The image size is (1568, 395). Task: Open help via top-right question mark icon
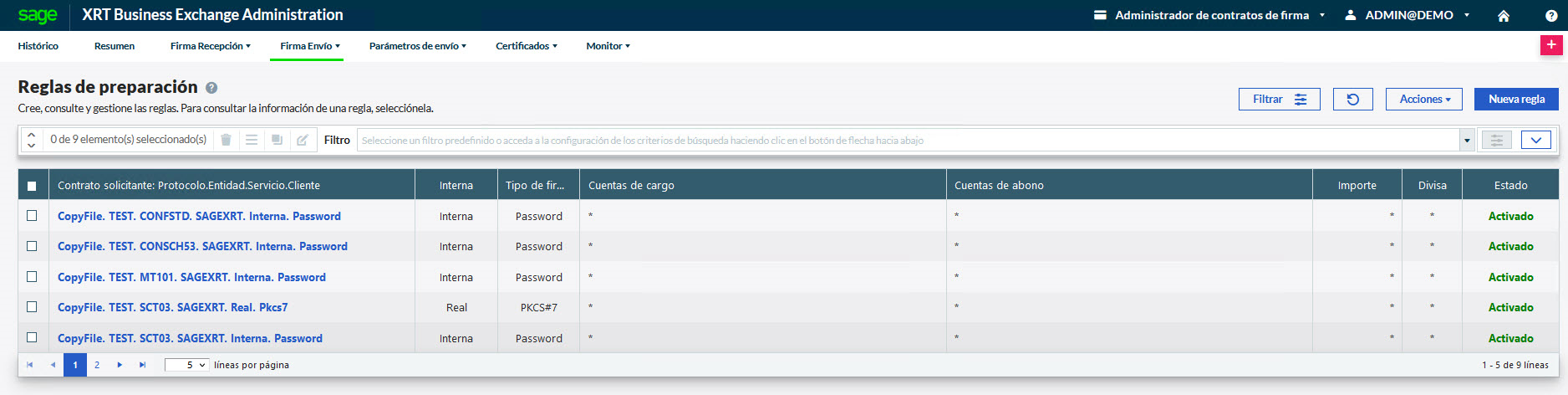[1550, 16]
